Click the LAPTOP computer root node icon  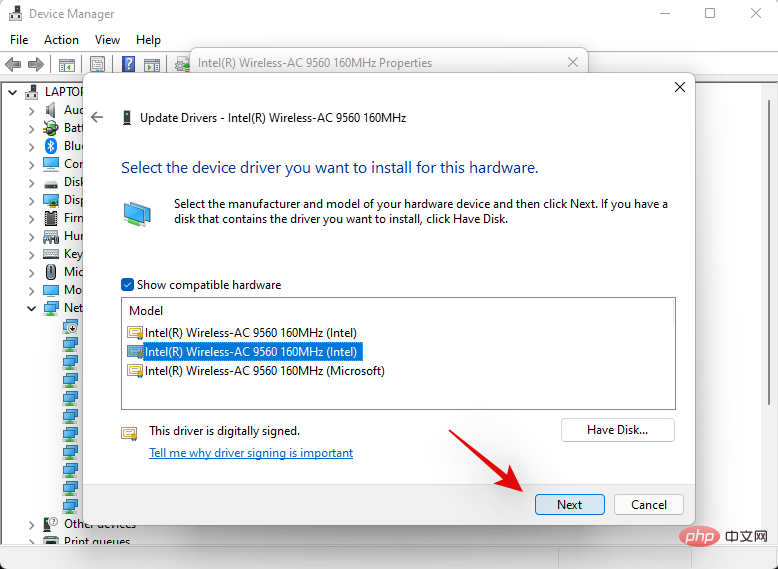(32, 92)
